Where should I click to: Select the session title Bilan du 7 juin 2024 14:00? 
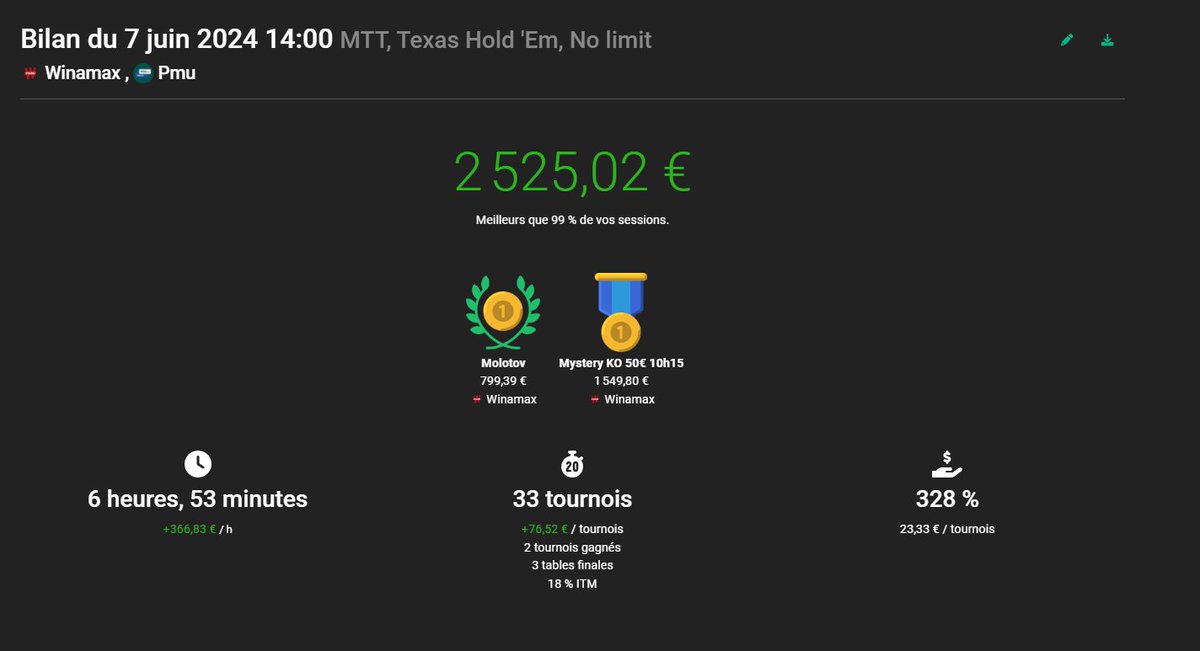pos(177,40)
